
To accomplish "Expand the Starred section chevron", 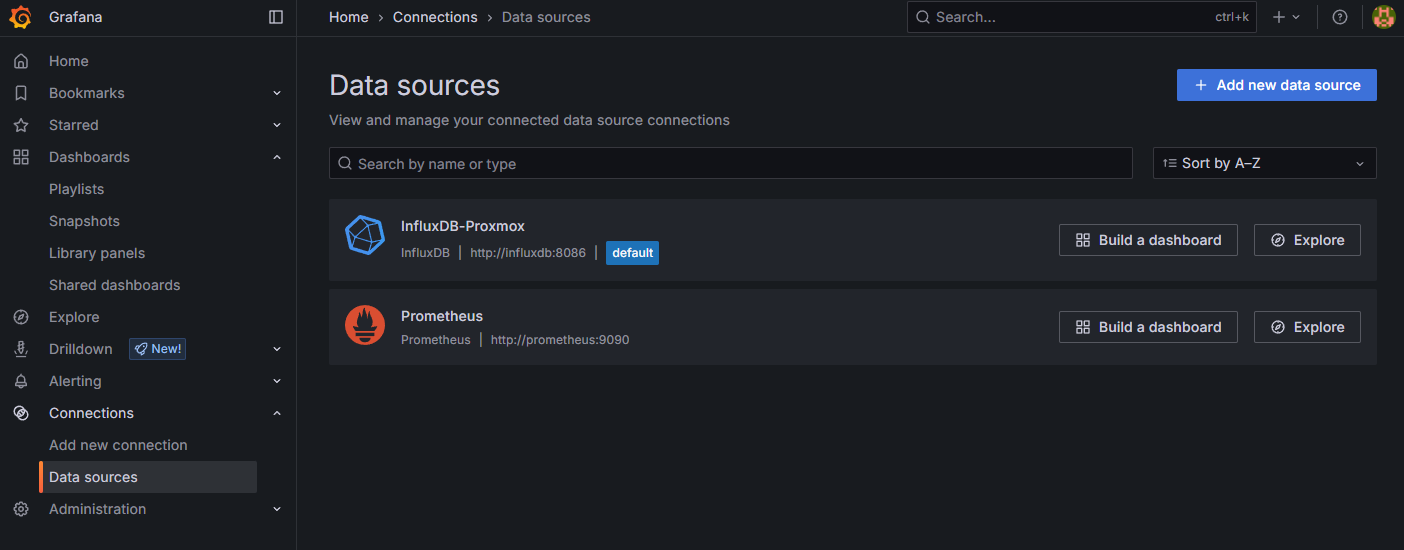I will (x=277, y=125).
